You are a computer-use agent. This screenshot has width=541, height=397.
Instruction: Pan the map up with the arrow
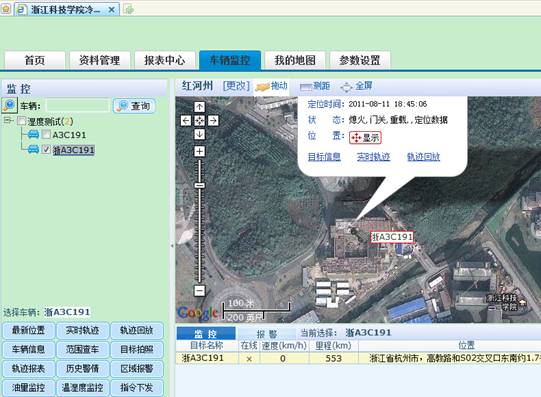199,107
